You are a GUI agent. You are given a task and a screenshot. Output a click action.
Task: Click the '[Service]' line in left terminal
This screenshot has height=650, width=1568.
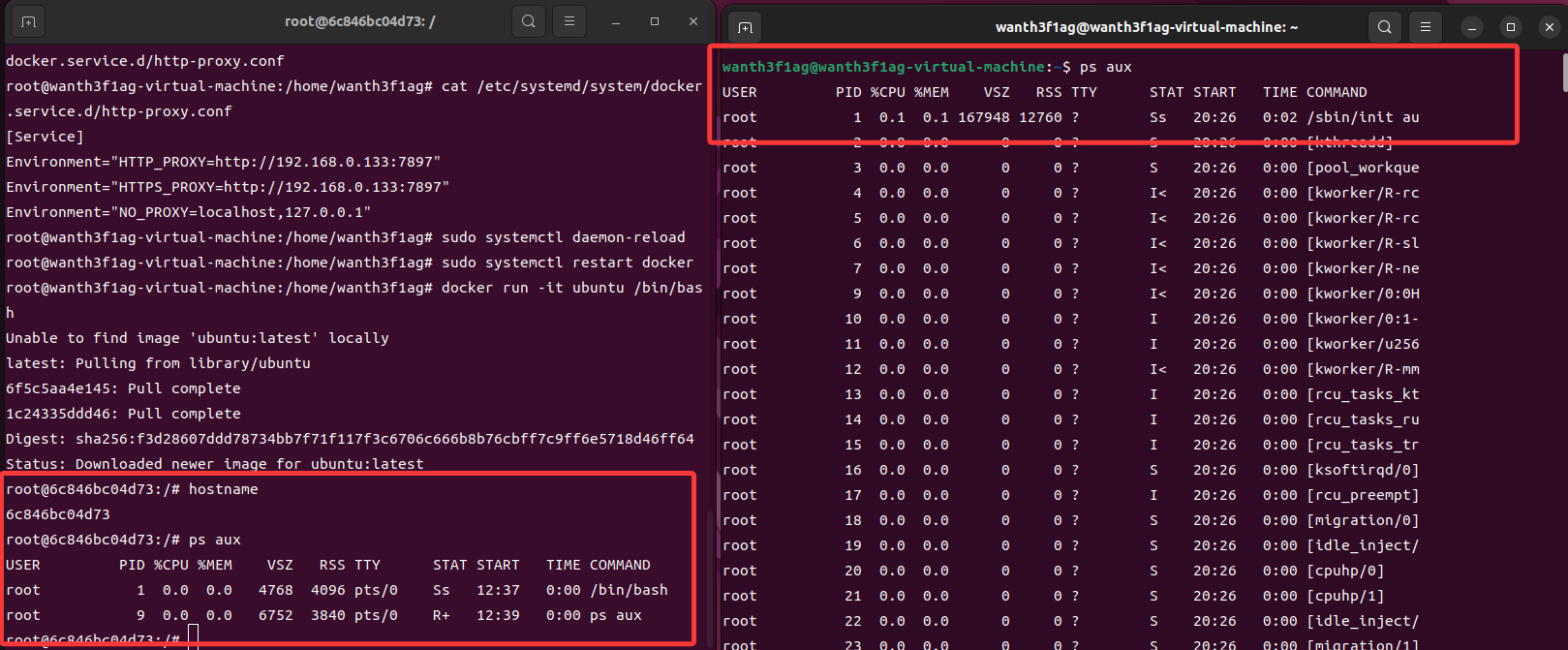[45, 137]
